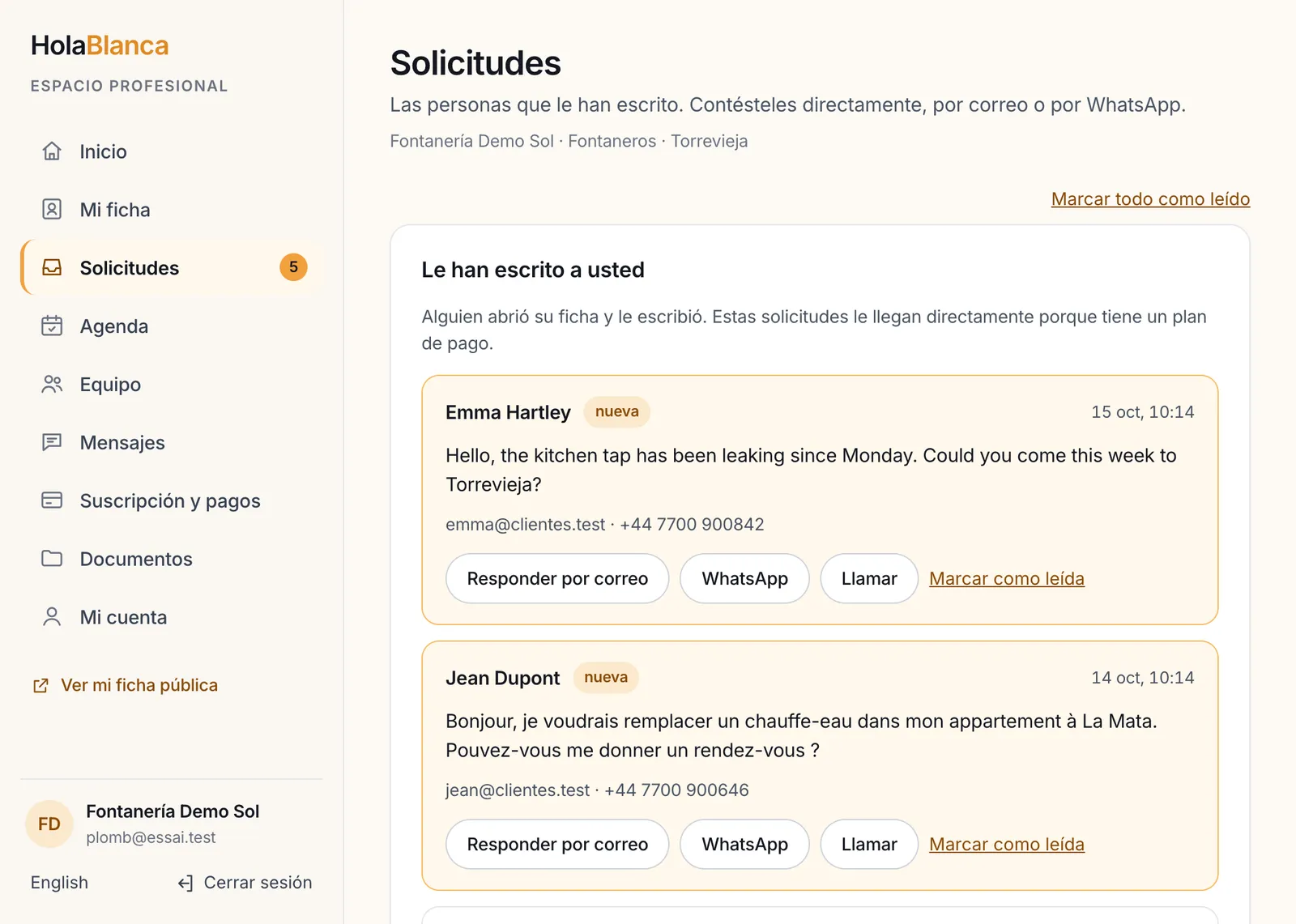Viewport: 1296px width, 924px height.
Task: Click jean@clientes.test contact line
Action: click(597, 790)
